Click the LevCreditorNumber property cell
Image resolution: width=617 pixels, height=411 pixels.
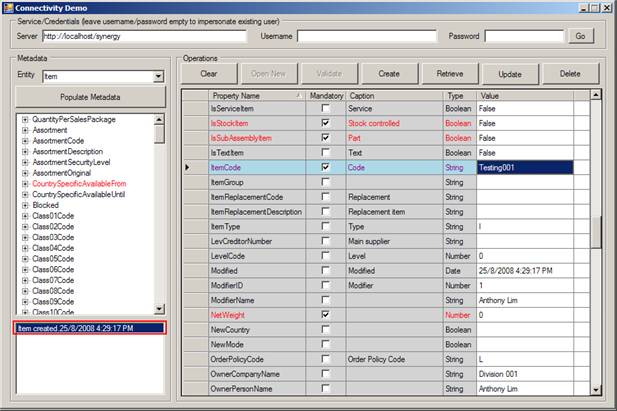[257, 241]
